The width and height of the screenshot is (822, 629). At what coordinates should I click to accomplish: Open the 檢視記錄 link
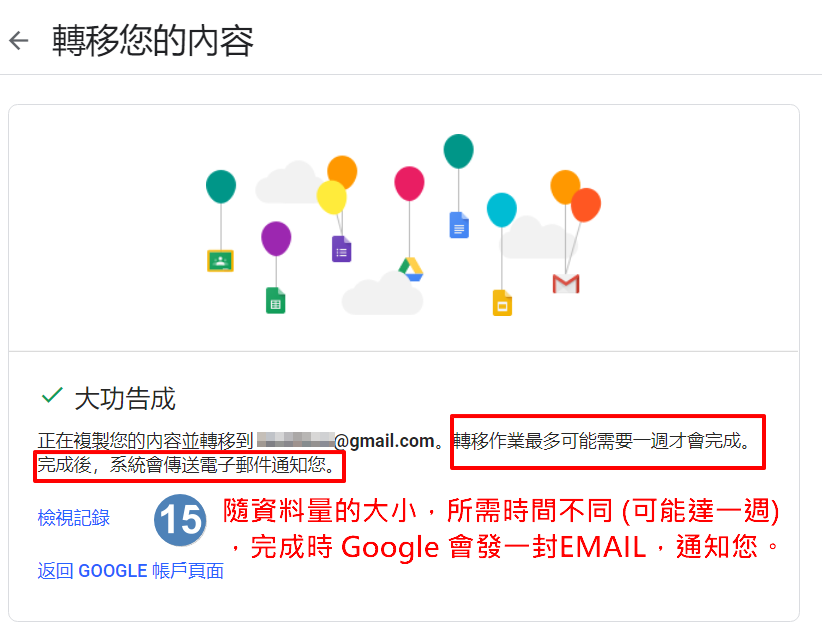(73, 518)
